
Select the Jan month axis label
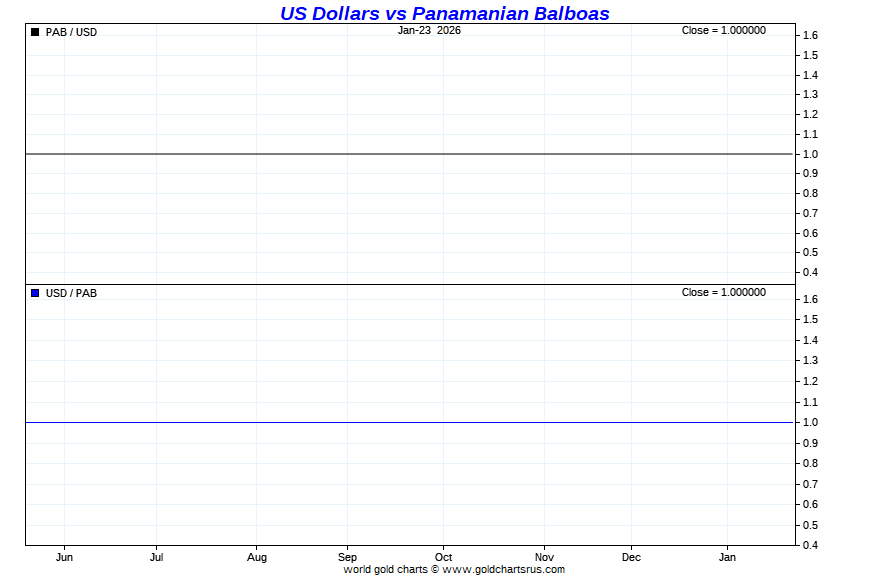(x=727, y=557)
